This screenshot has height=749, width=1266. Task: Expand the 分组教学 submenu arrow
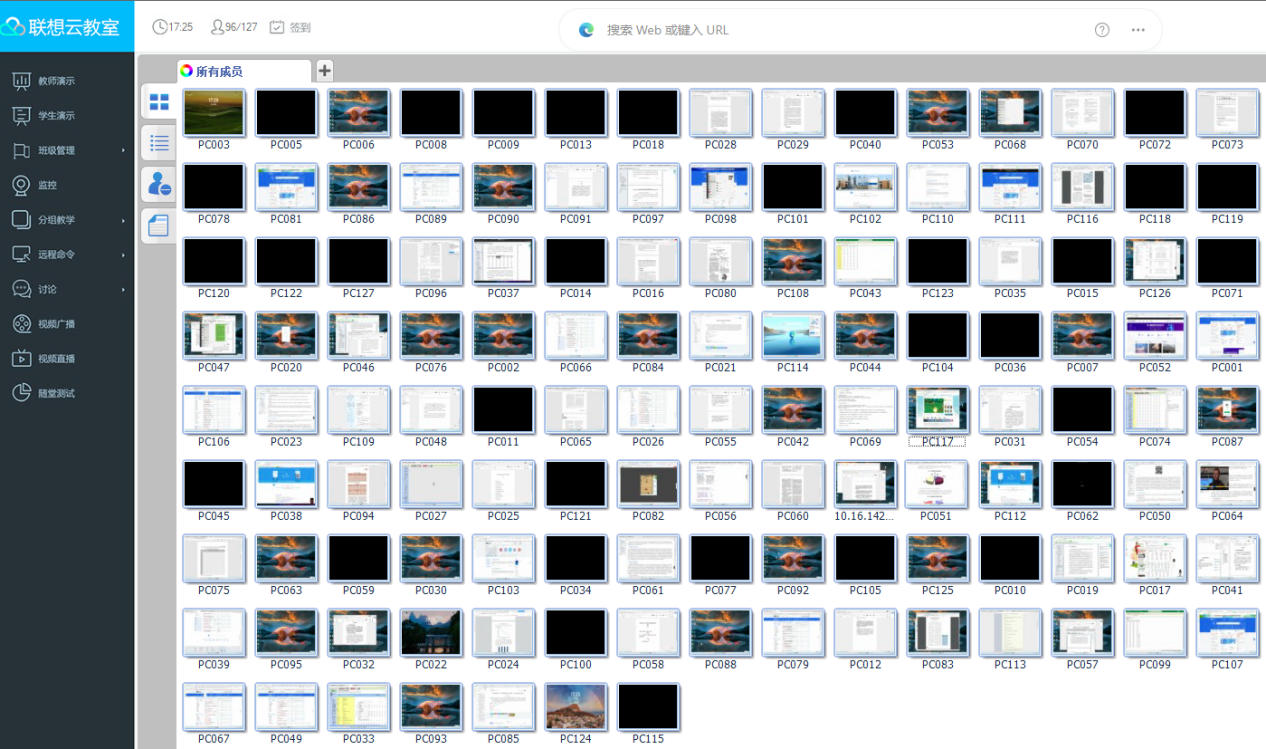coord(124,220)
